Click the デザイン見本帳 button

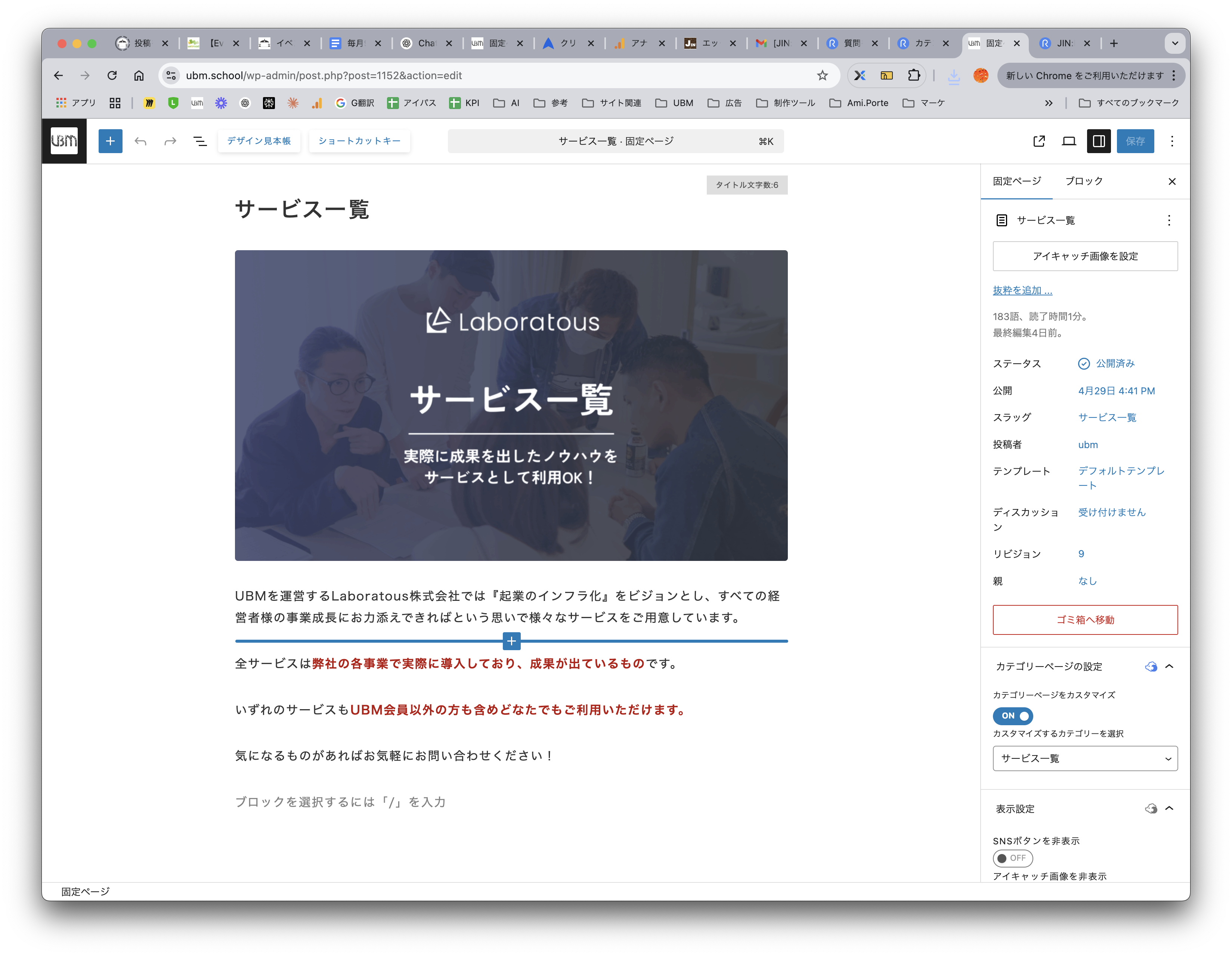[x=259, y=141]
